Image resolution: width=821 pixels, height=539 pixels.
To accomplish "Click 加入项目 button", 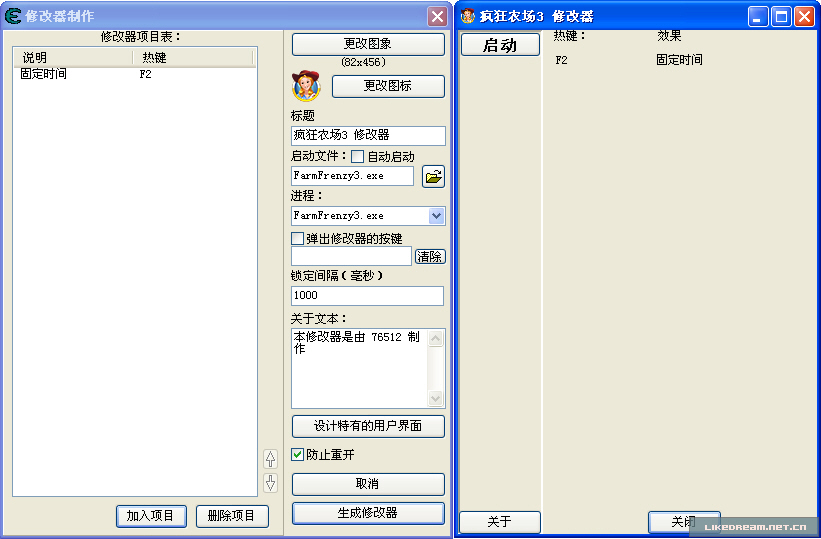I will coord(151,516).
